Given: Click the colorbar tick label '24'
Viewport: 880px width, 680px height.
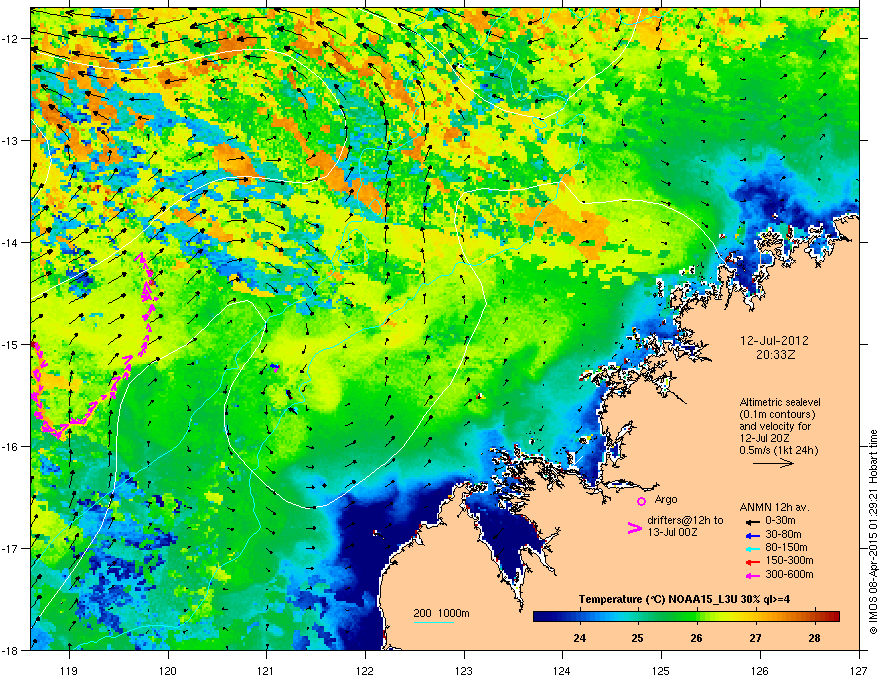Looking at the screenshot, I should coord(580,638).
